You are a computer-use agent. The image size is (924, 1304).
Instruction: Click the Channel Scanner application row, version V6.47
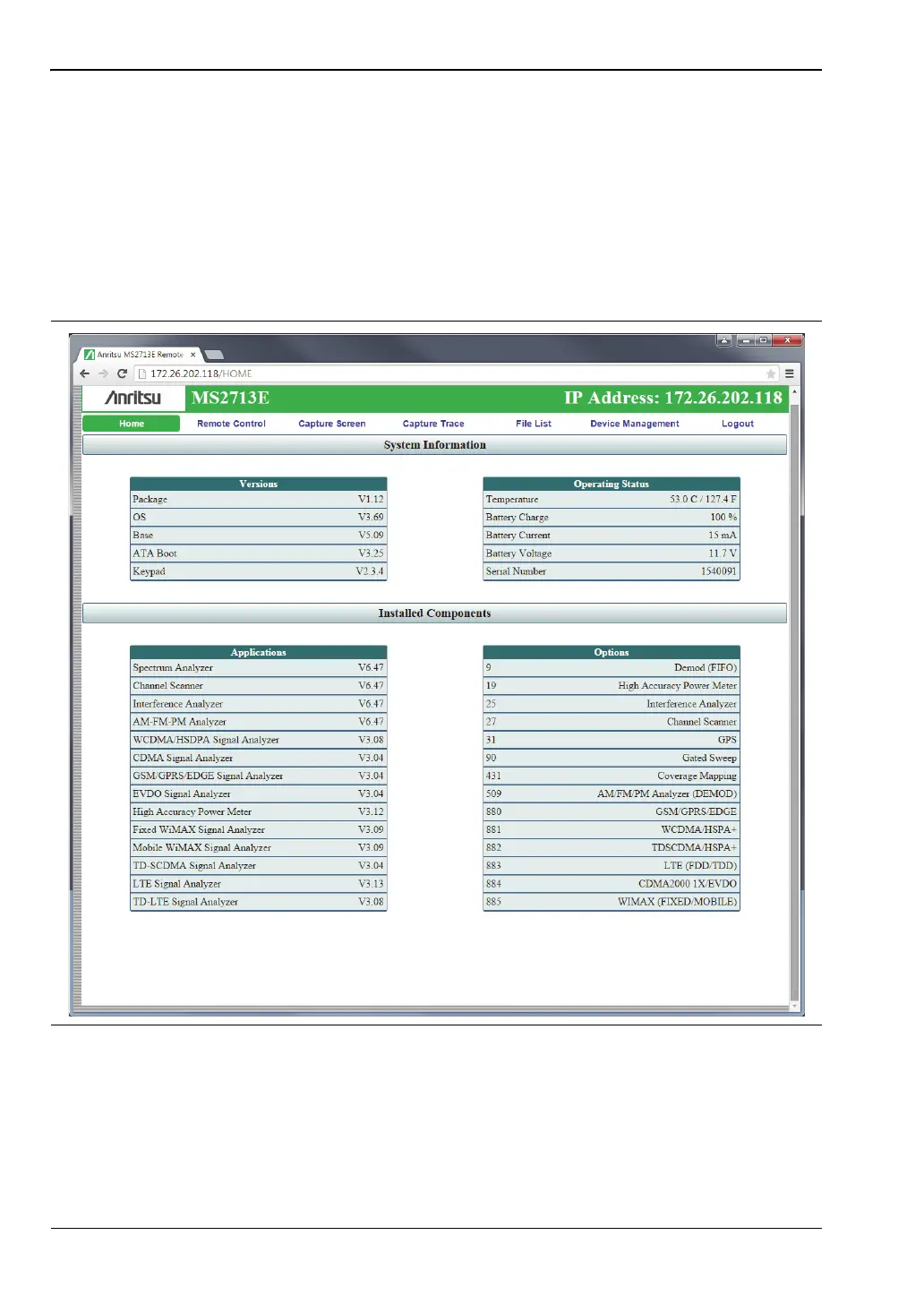[259, 686]
